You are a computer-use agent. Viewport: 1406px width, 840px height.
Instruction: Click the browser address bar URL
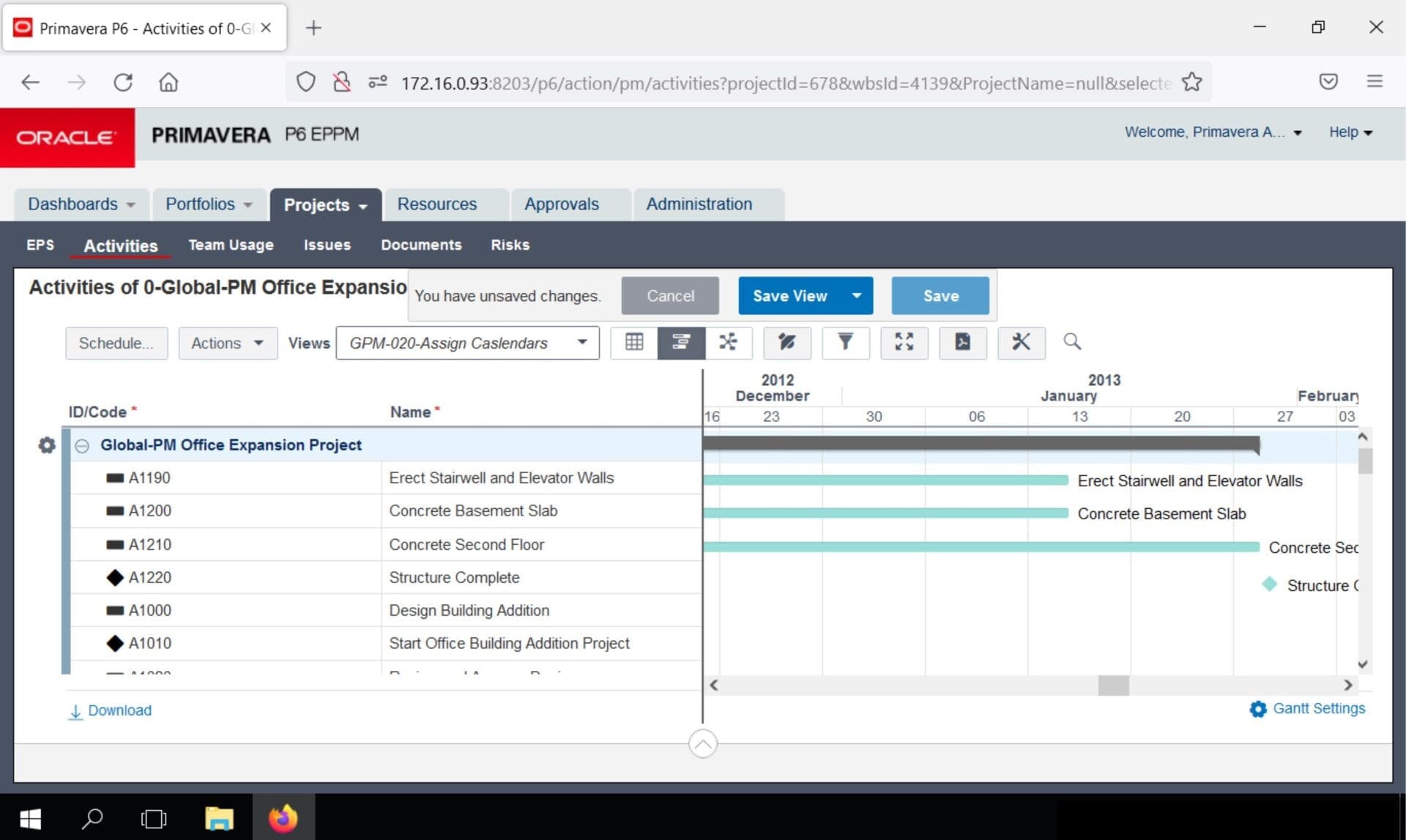785,83
